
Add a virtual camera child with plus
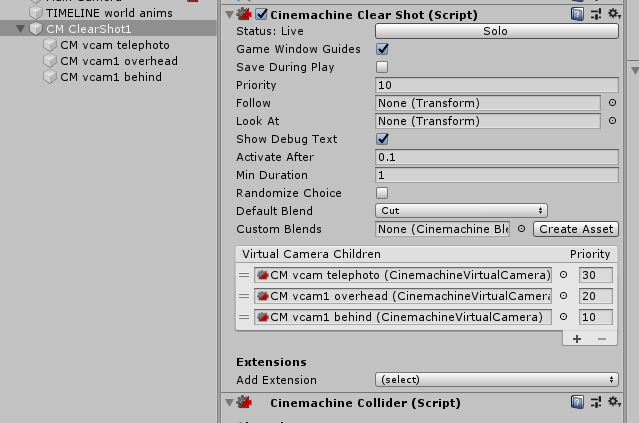(x=577, y=339)
